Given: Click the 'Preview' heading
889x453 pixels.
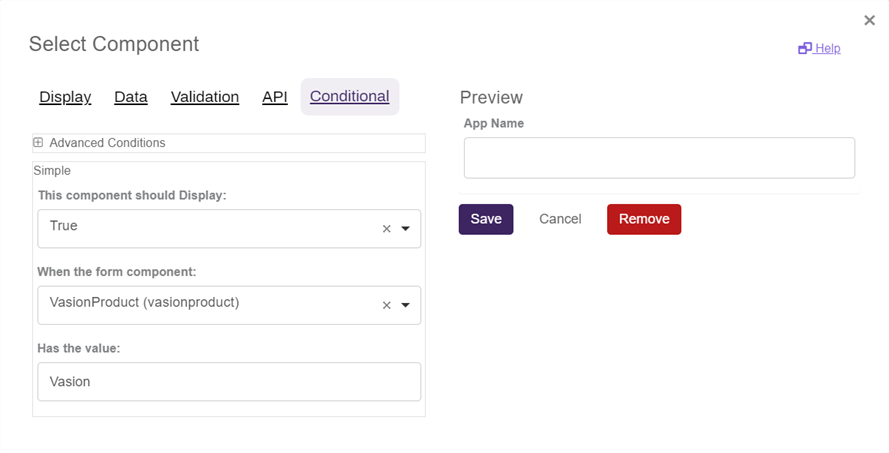Looking at the screenshot, I should pyautogui.click(x=491, y=98).
